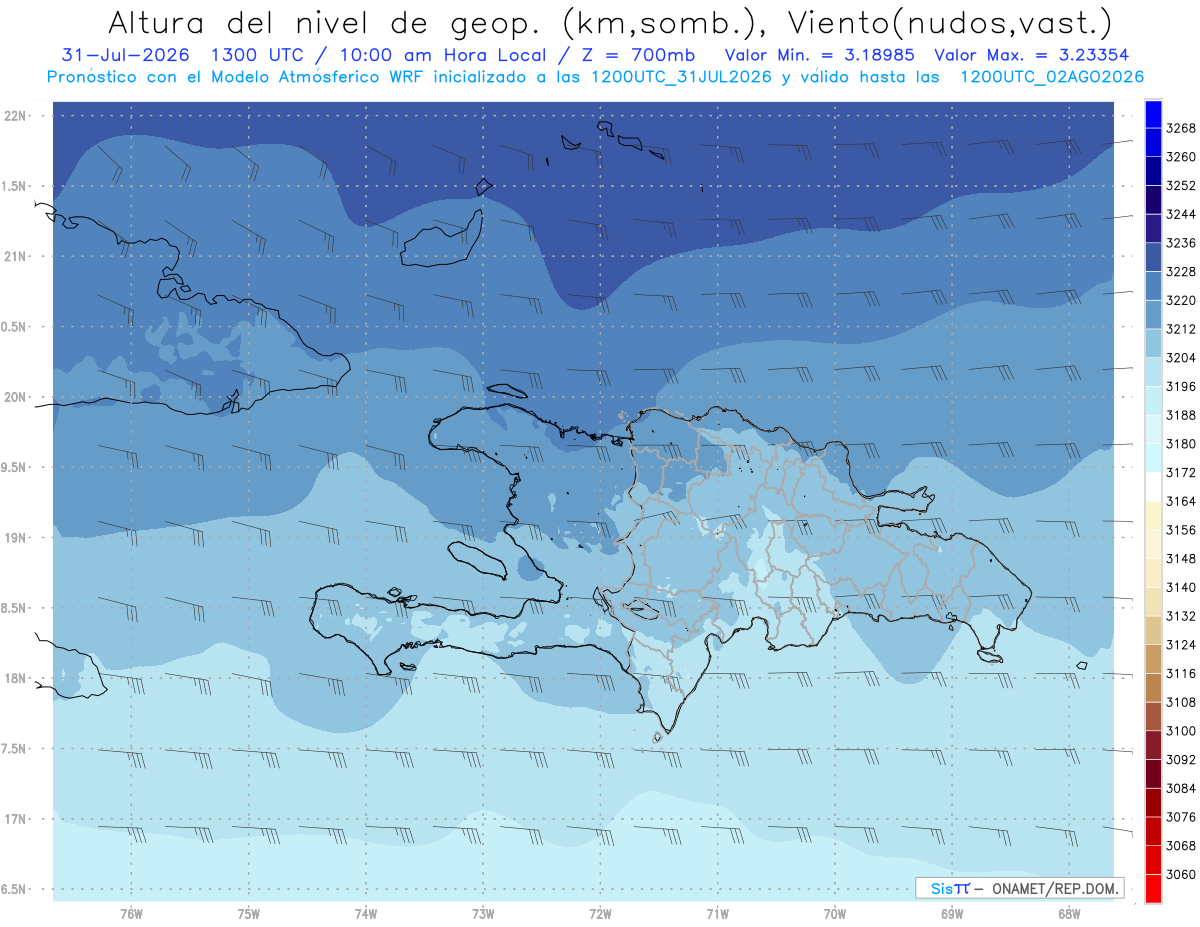The width and height of the screenshot is (1200, 927).
Task: Click the 'ONAMET/REP.DOM.' credit label
Action: 1055,888
